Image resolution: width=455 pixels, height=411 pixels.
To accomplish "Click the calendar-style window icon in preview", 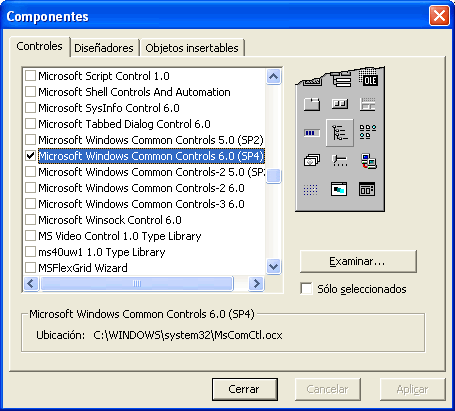I will point(367,189).
